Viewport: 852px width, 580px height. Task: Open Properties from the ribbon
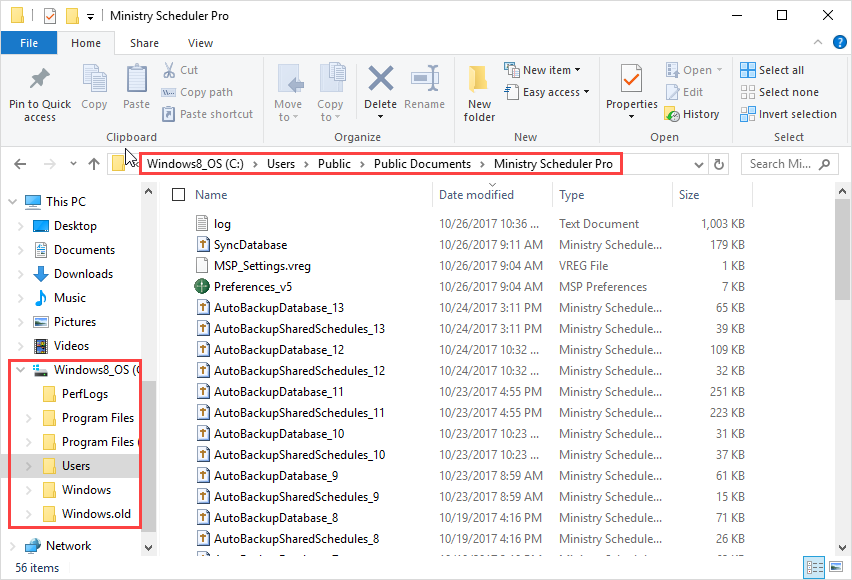631,80
